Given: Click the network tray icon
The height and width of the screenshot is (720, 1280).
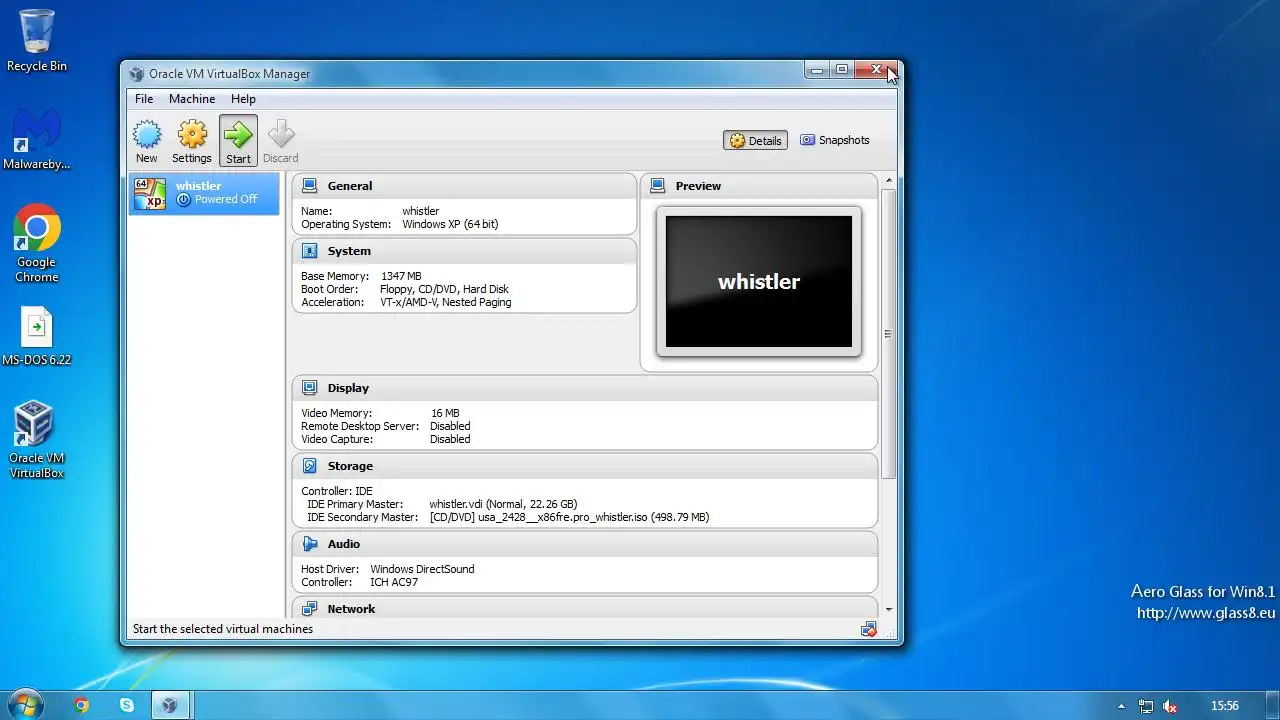Looking at the screenshot, I should tap(1146, 706).
